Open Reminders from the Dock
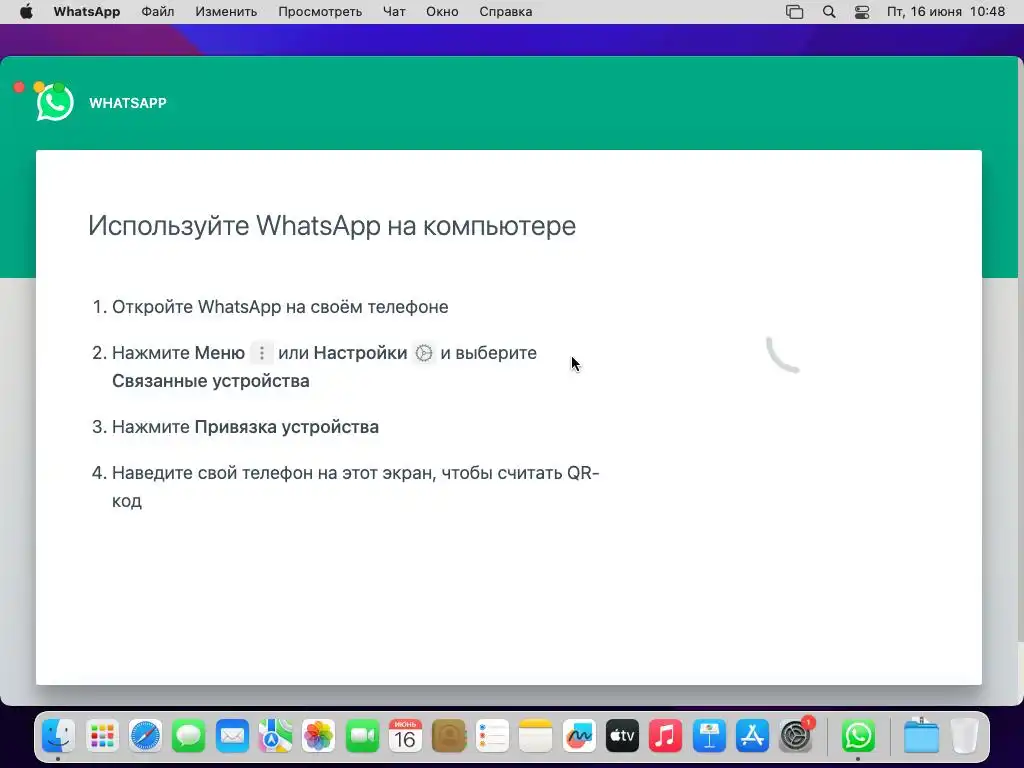The height and width of the screenshot is (768, 1024). pos(492,737)
